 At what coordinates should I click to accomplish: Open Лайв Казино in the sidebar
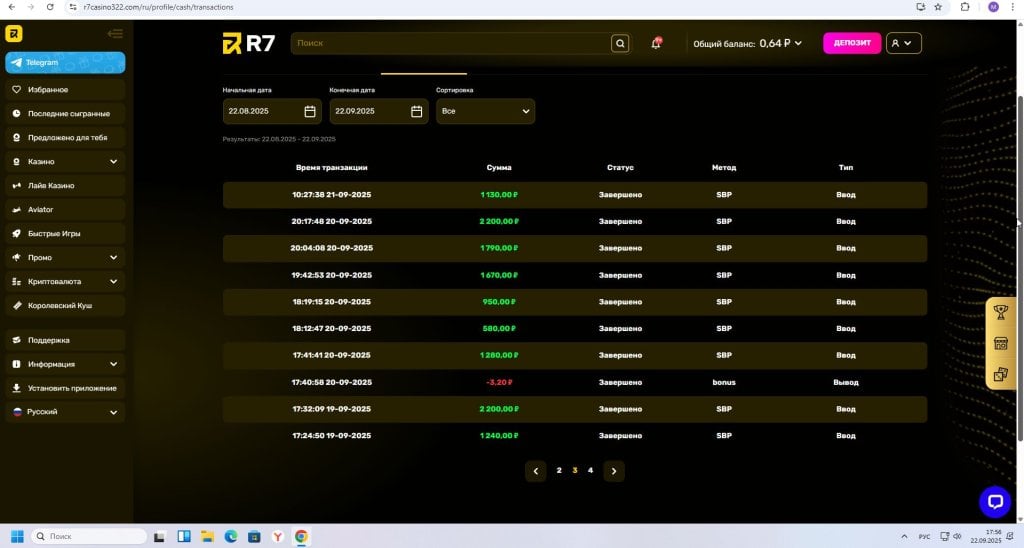coord(65,185)
